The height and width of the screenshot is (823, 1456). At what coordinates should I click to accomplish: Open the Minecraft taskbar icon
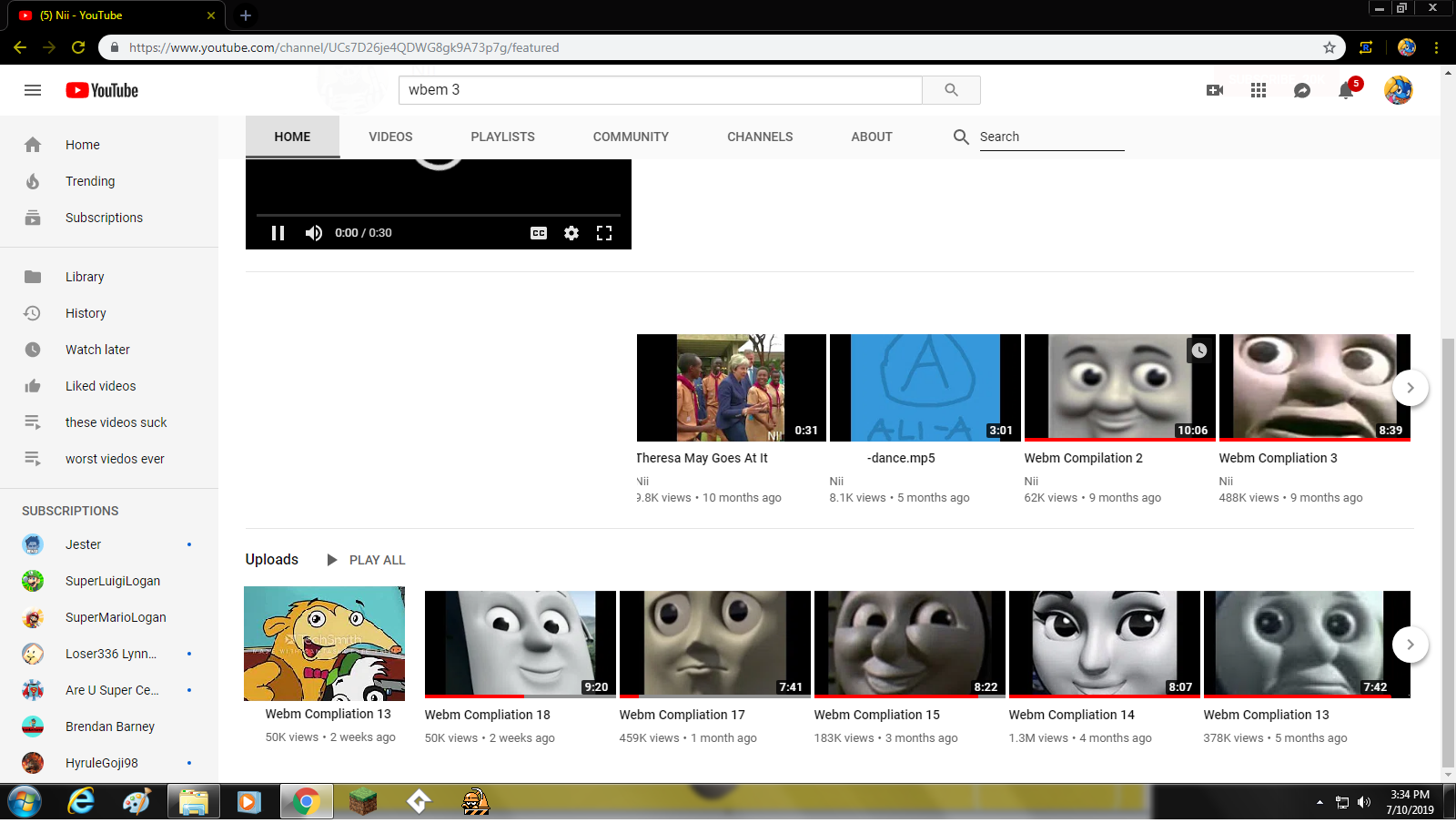point(363,802)
